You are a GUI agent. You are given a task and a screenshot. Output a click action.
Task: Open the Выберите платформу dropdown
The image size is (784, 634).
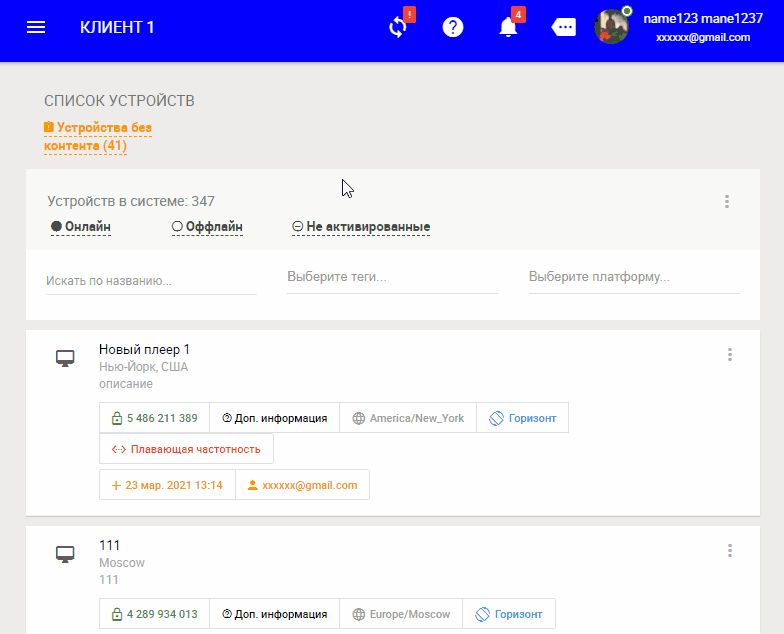pyautogui.click(x=633, y=277)
